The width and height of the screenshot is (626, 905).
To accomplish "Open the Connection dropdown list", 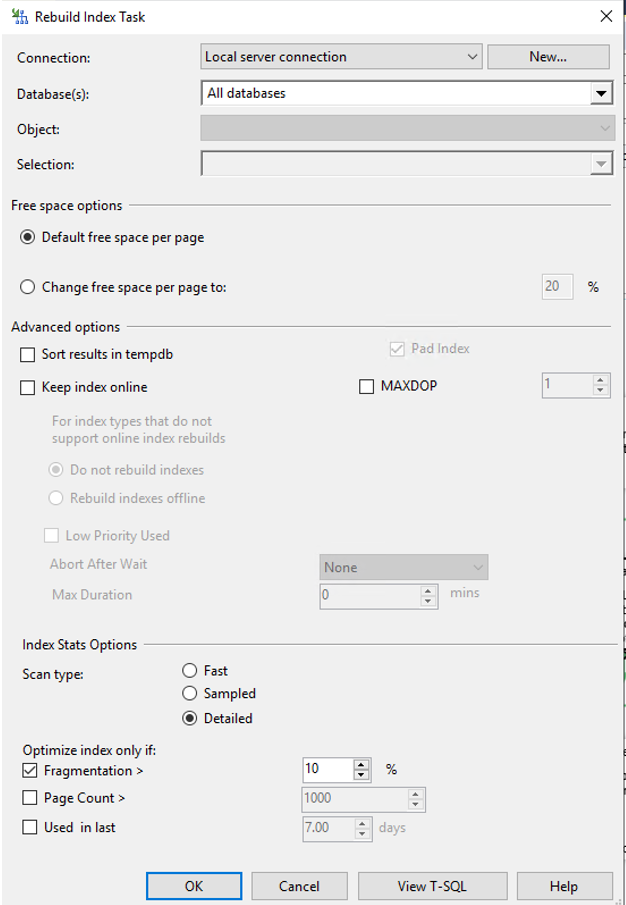I will [x=472, y=57].
